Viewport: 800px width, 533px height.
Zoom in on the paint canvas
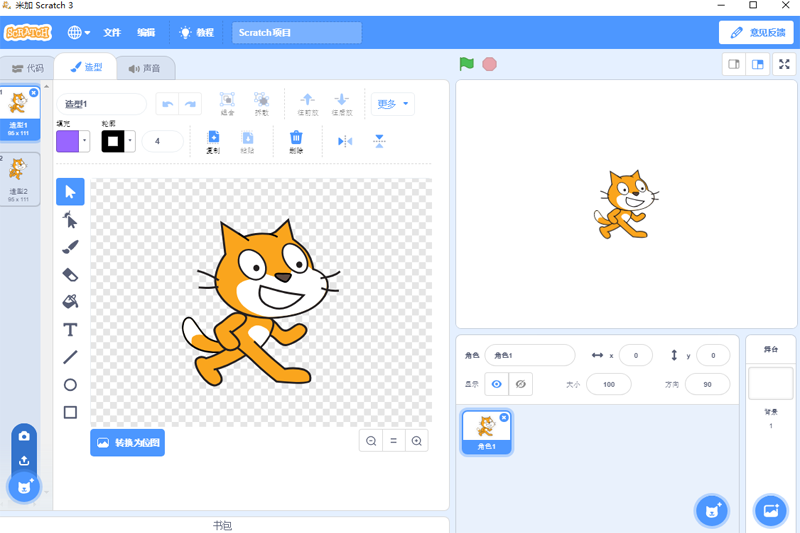click(x=416, y=441)
